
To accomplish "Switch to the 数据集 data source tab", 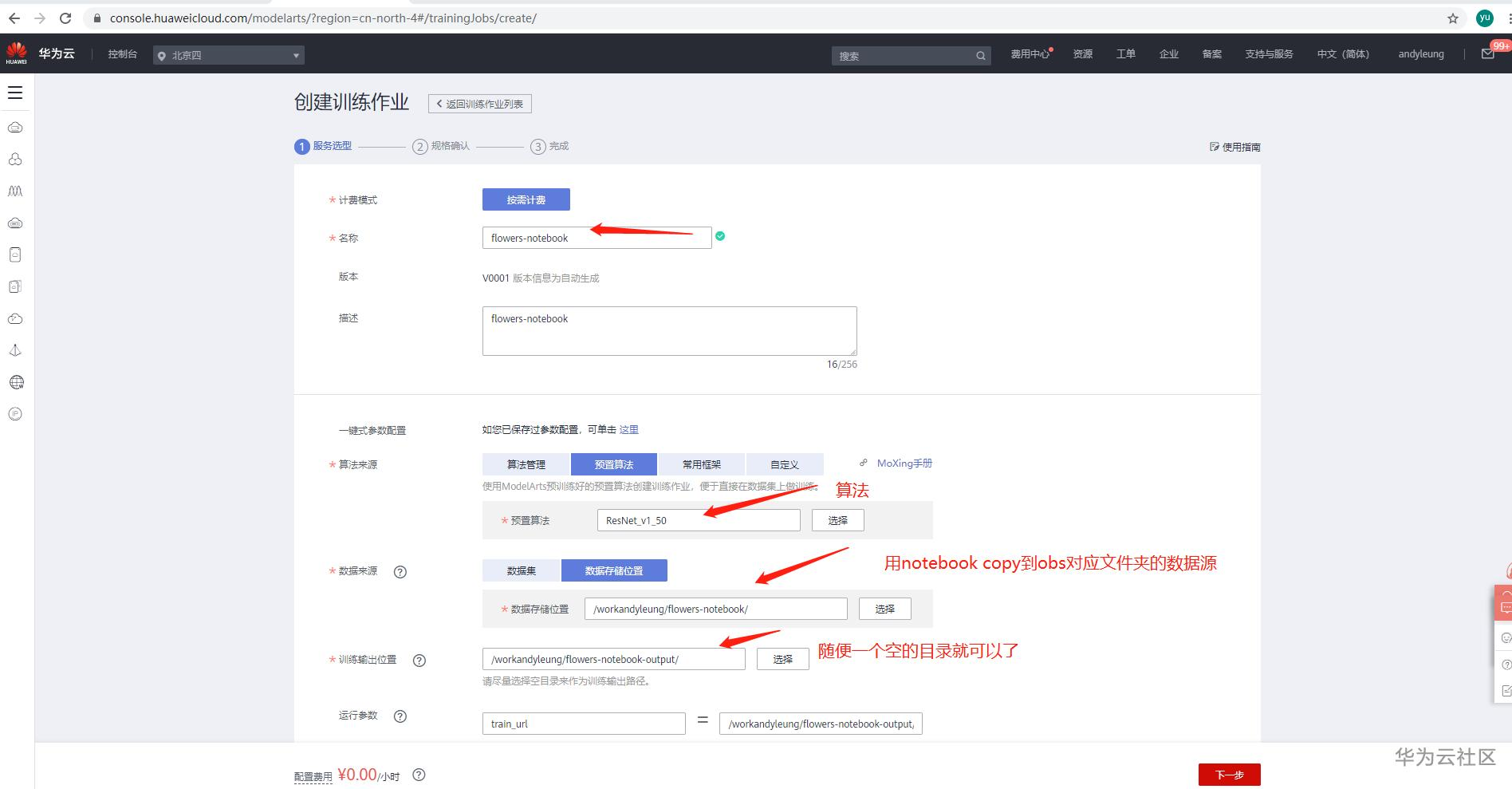I will tap(522, 570).
